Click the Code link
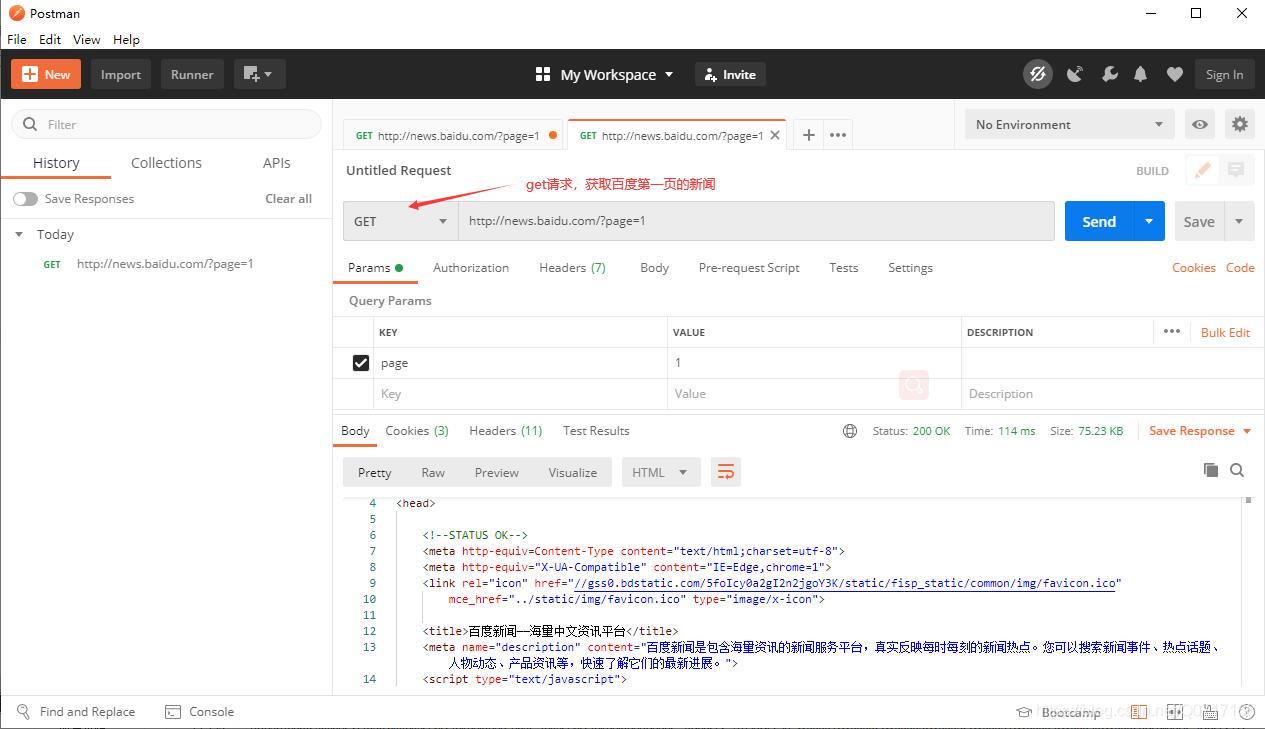This screenshot has height=729, width=1265. [1240, 268]
